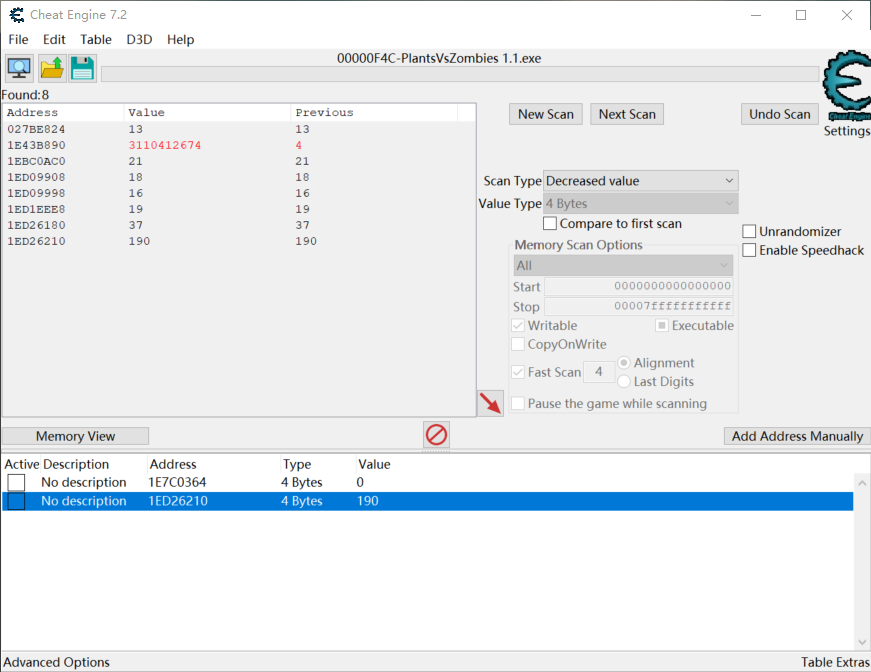Click the Cheat Engine logo
This screenshot has height=672, width=871.
(x=847, y=84)
